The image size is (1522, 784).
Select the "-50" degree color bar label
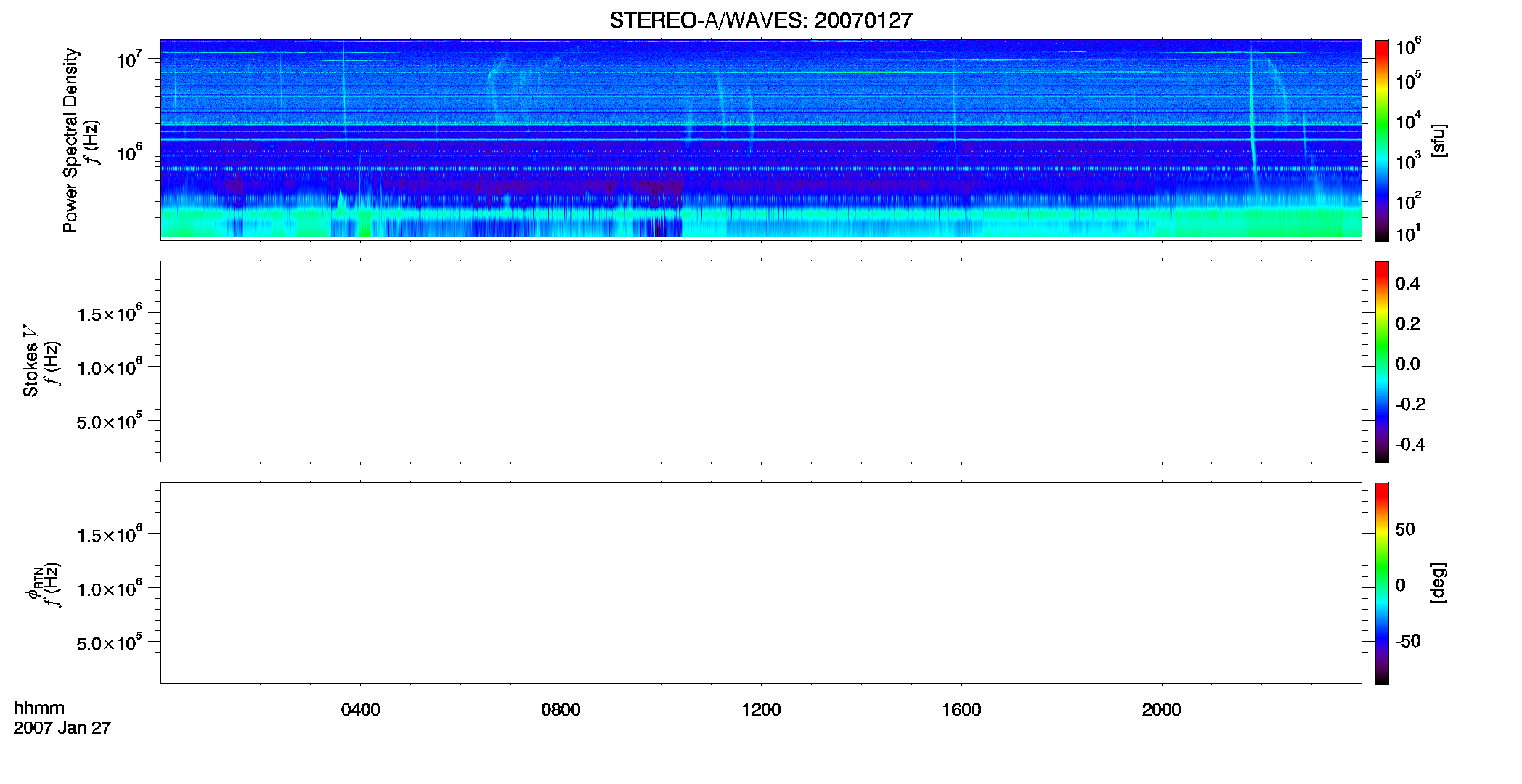click(1408, 642)
